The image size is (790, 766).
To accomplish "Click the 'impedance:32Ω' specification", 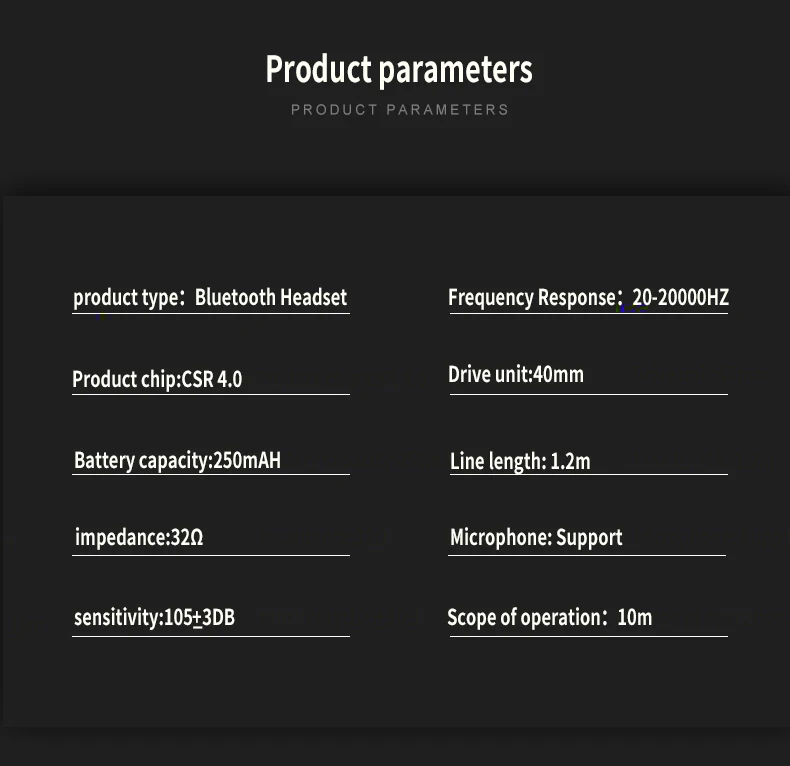I will click(x=139, y=538).
